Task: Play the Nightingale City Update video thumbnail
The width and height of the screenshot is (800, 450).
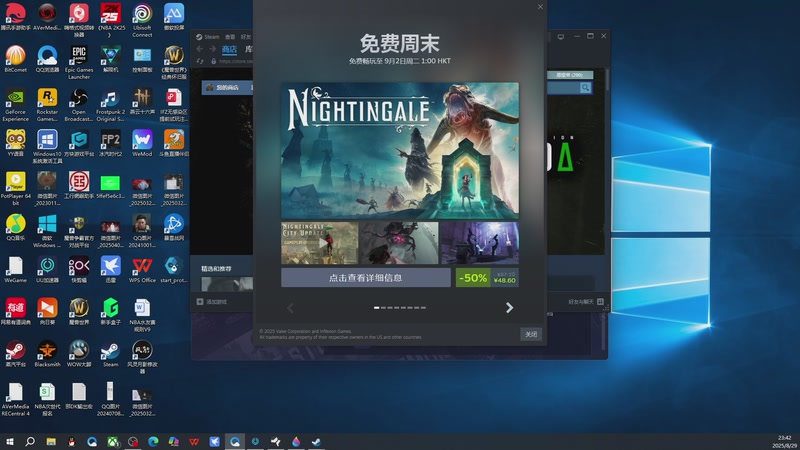Action: point(320,243)
